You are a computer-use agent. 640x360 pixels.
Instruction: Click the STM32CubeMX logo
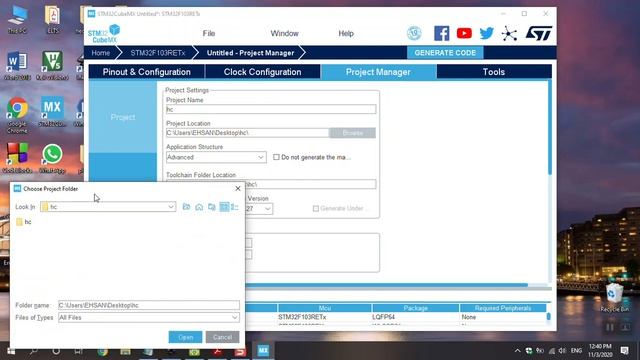(104, 33)
